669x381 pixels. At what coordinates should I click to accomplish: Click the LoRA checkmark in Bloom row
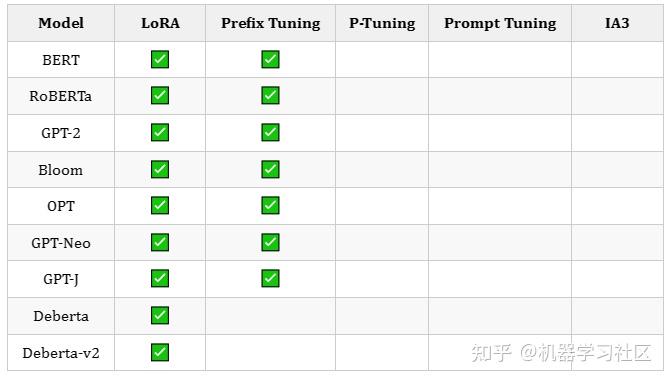click(x=160, y=169)
